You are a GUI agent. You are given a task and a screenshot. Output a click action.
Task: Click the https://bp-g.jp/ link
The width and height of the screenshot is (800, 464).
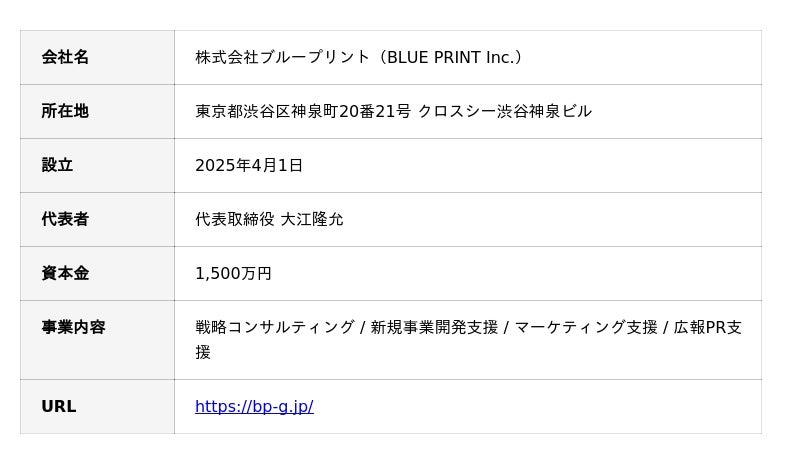coord(254,407)
